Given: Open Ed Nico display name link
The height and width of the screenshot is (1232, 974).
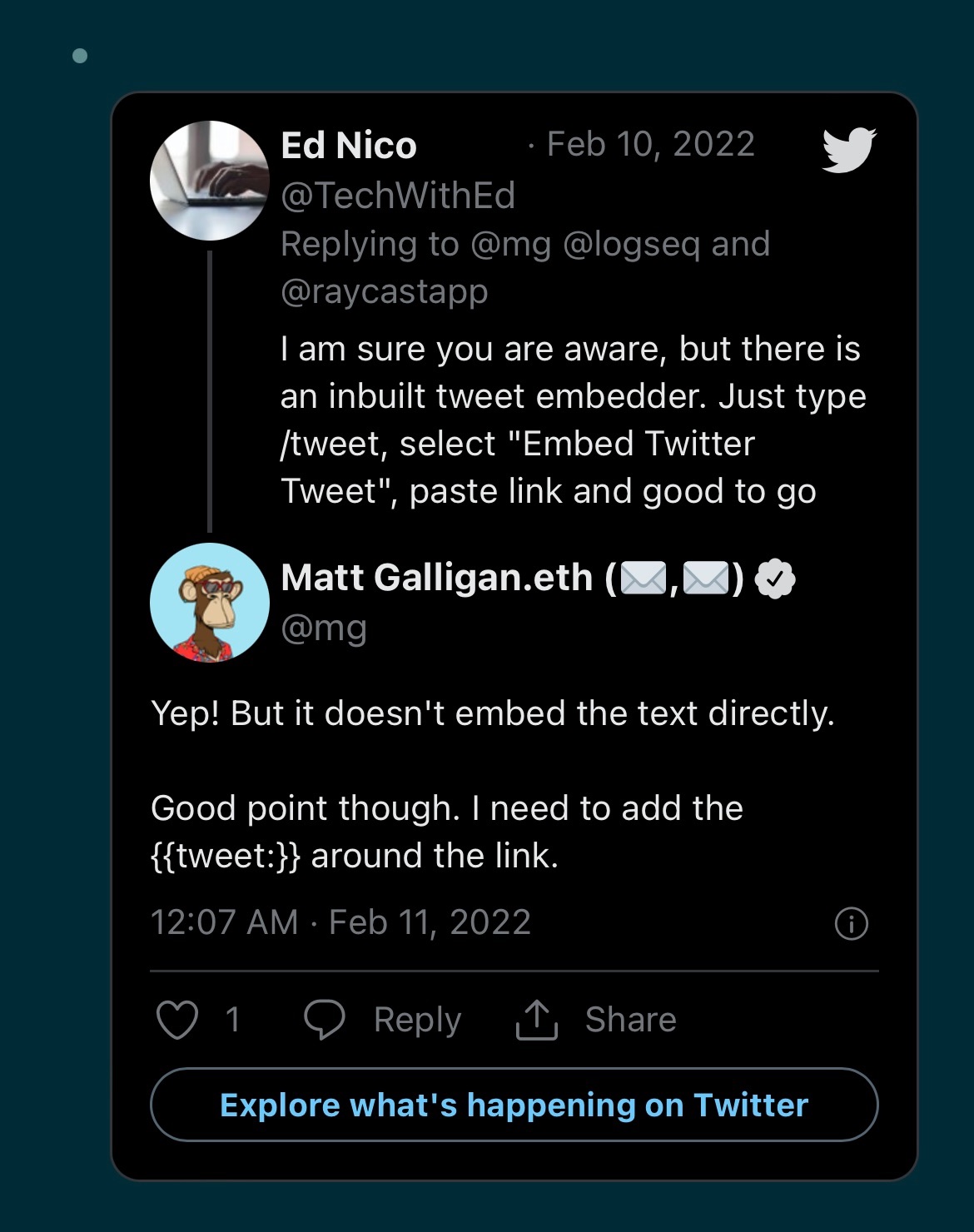Looking at the screenshot, I should click(x=349, y=146).
